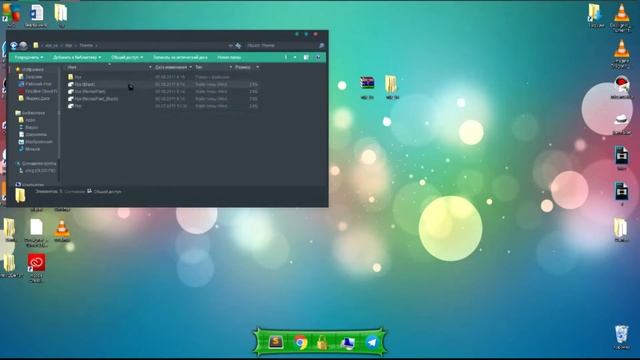Click the padlock icon in the dock
This screenshot has height=360, width=640.
pos(322,343)
